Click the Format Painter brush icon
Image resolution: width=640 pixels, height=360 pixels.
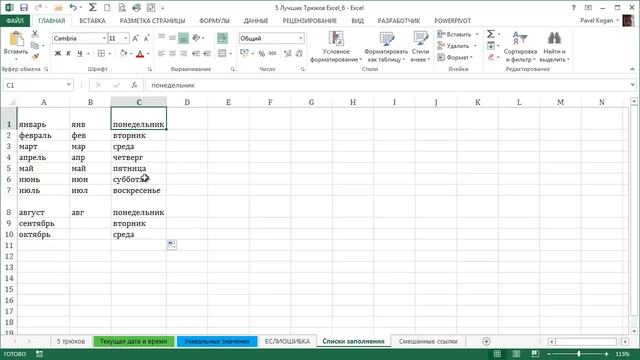(x=35, y=57)
